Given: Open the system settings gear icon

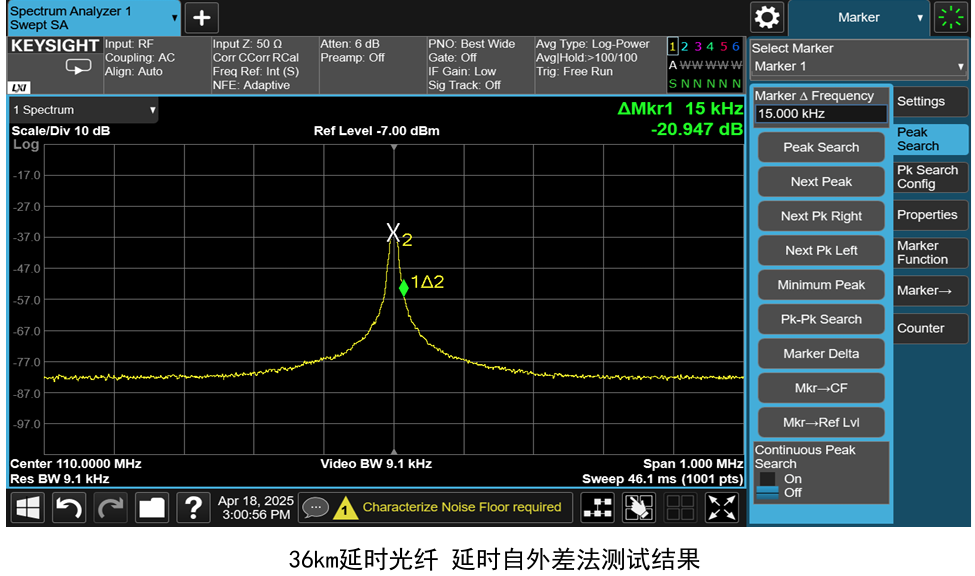Looking at the screenshot, I should coord(766,17).
